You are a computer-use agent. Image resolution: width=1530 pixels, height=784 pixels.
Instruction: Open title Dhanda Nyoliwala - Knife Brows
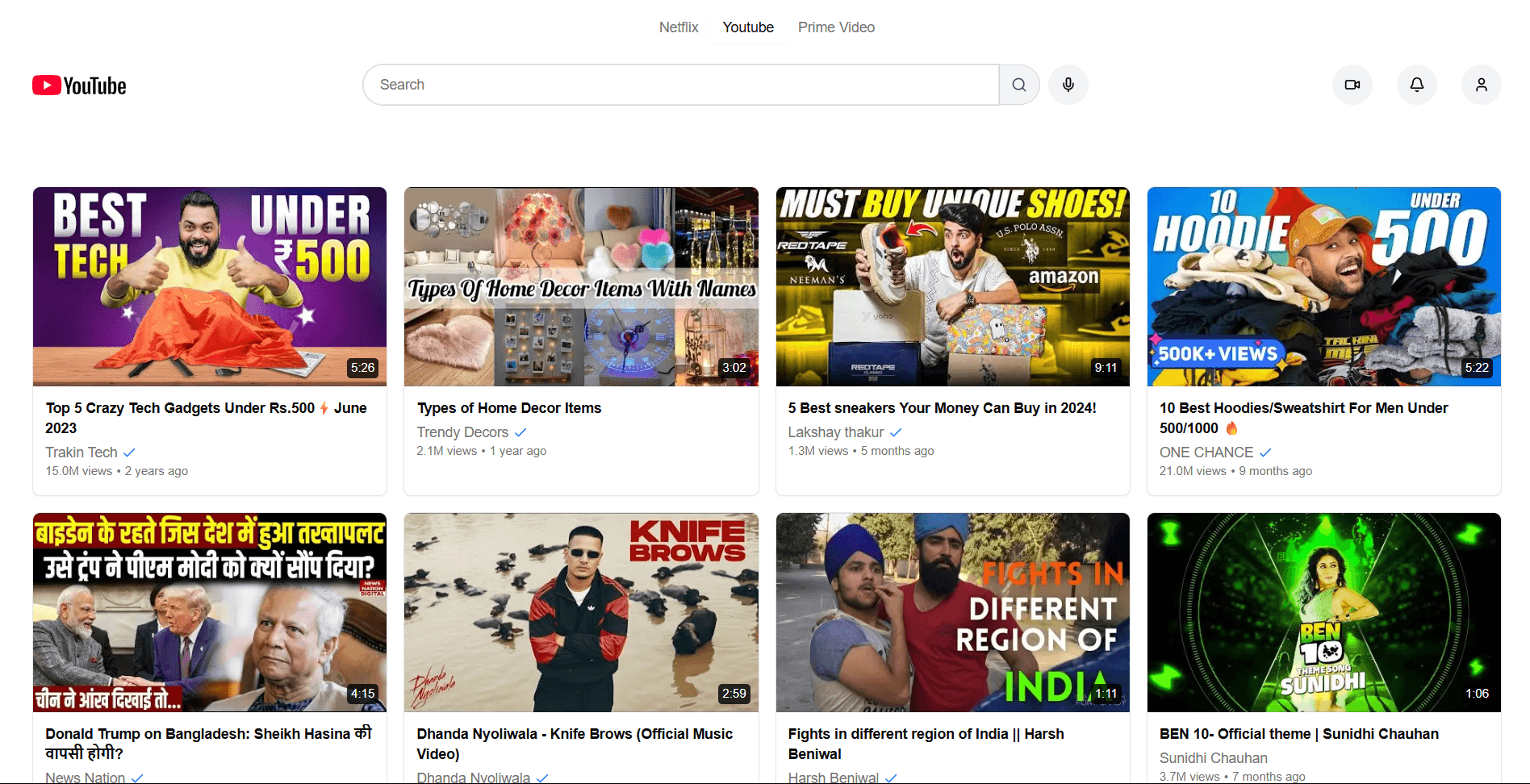[575, 744]
